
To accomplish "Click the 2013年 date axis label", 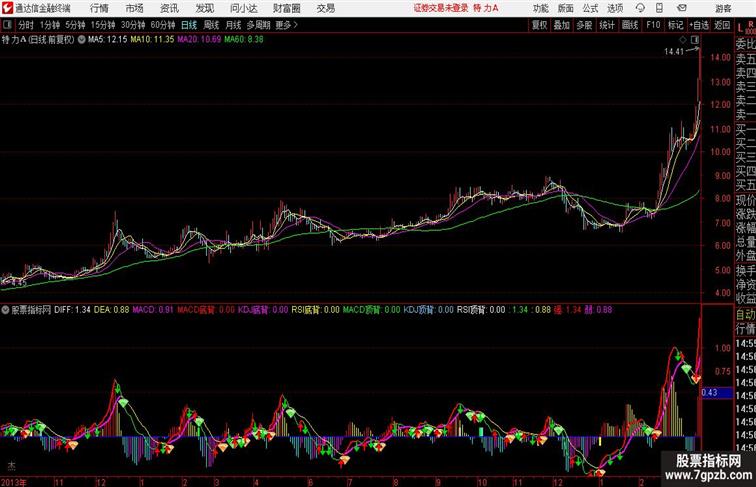I will [x=14, y=482].
